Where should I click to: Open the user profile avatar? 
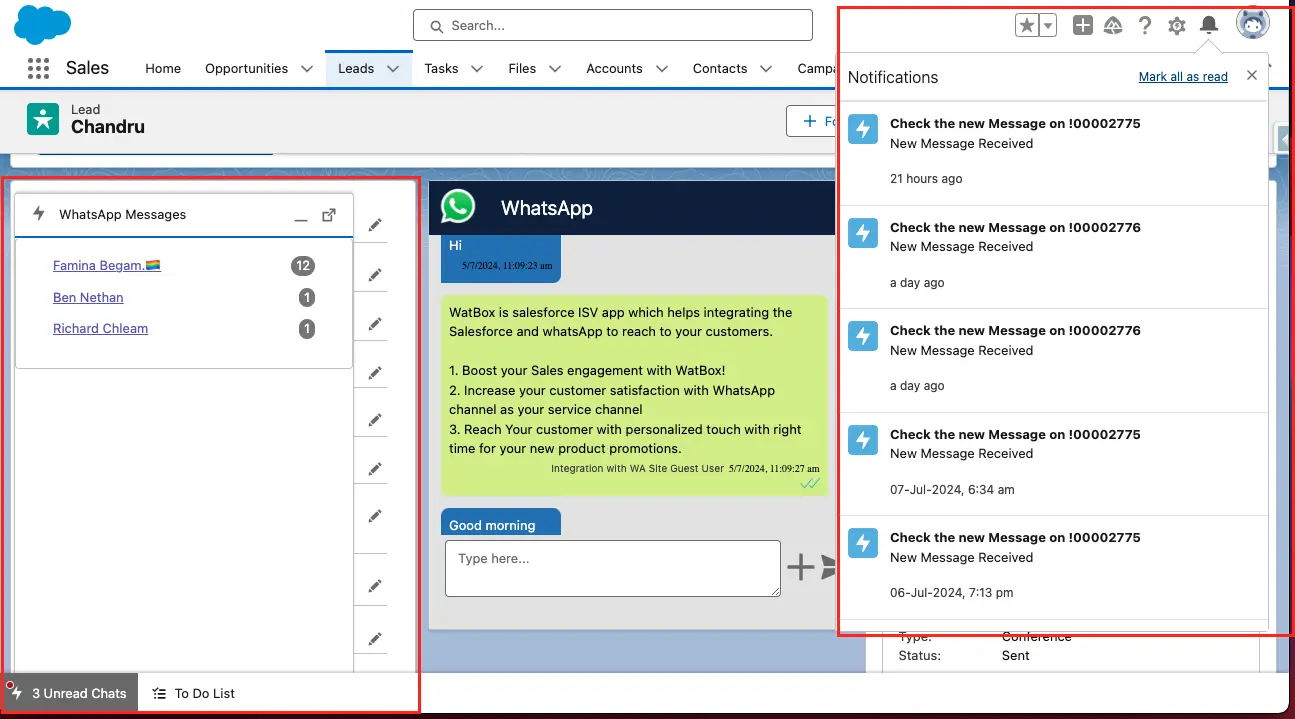[x=1253, y=23]
